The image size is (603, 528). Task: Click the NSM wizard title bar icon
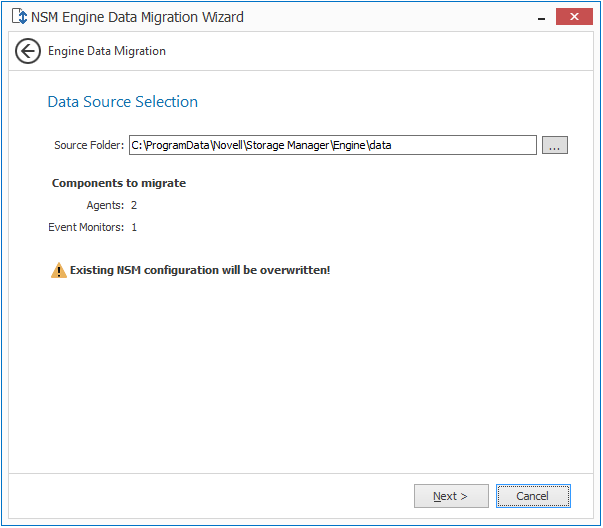pyautogui.click(x=18, y=16)
